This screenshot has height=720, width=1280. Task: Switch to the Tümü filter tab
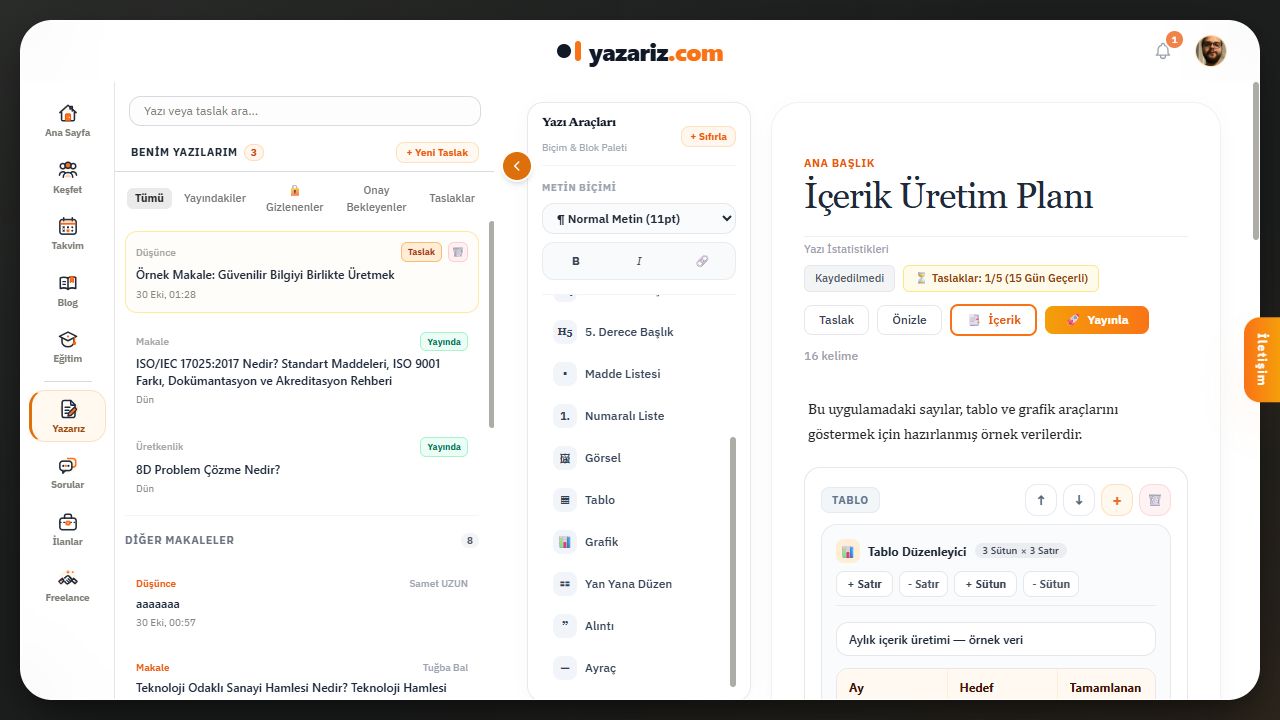[149, 198]
